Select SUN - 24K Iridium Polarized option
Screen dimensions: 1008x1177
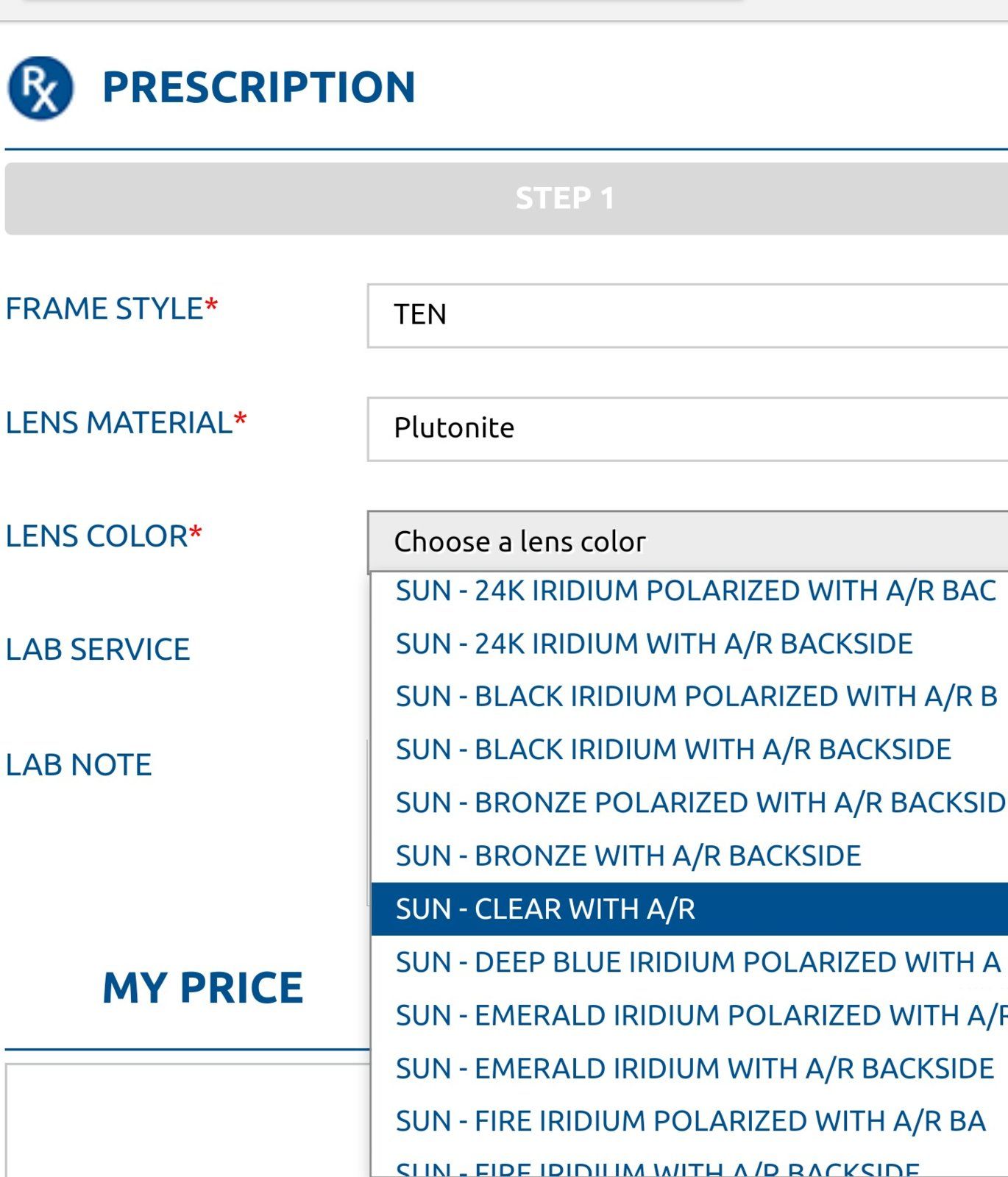pos(695,591)
